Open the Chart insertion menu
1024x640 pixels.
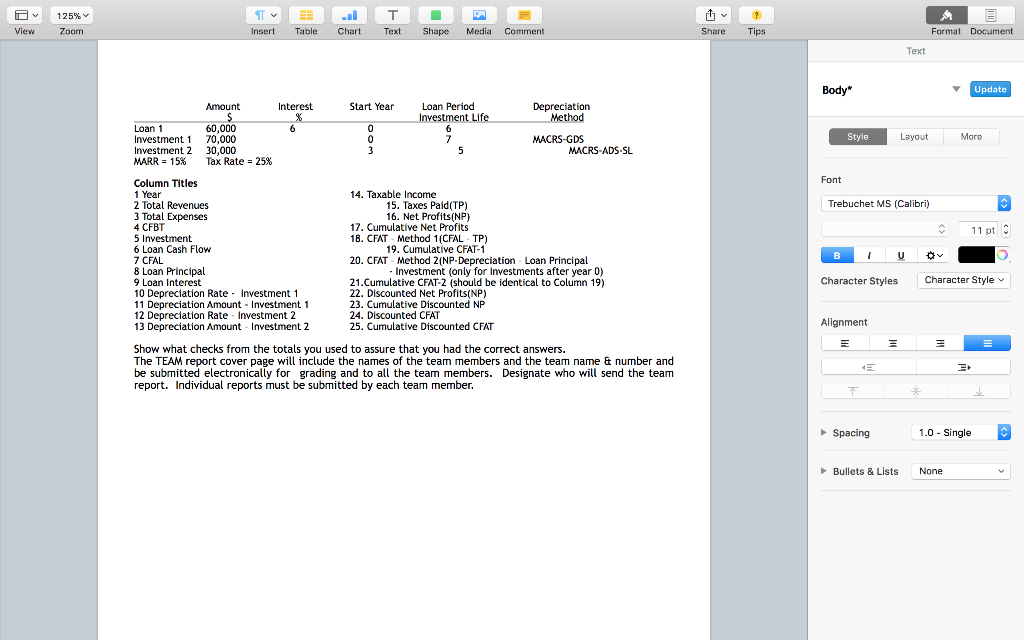(348, 16)
